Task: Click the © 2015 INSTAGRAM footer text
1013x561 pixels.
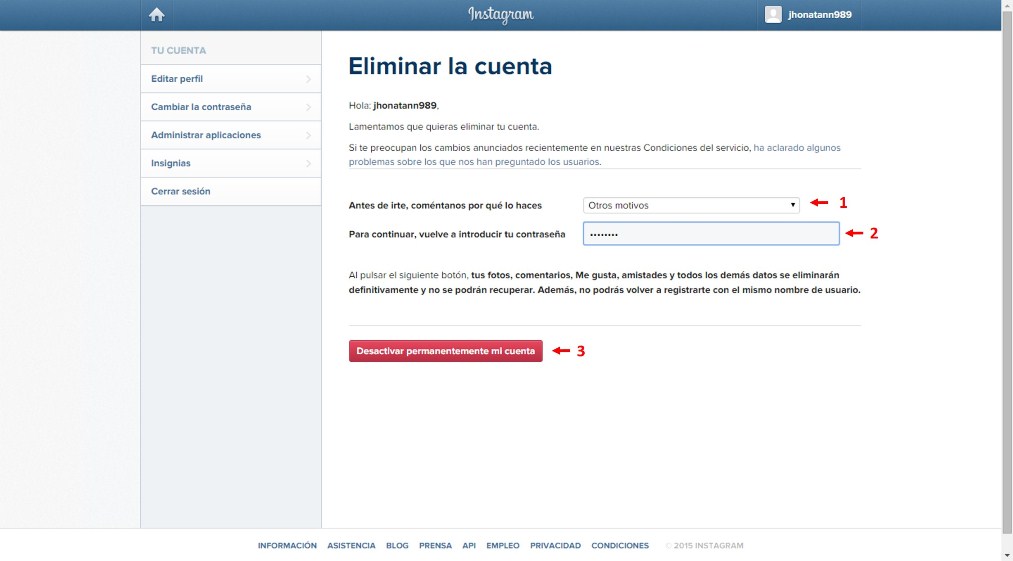Action: (704, 545)
